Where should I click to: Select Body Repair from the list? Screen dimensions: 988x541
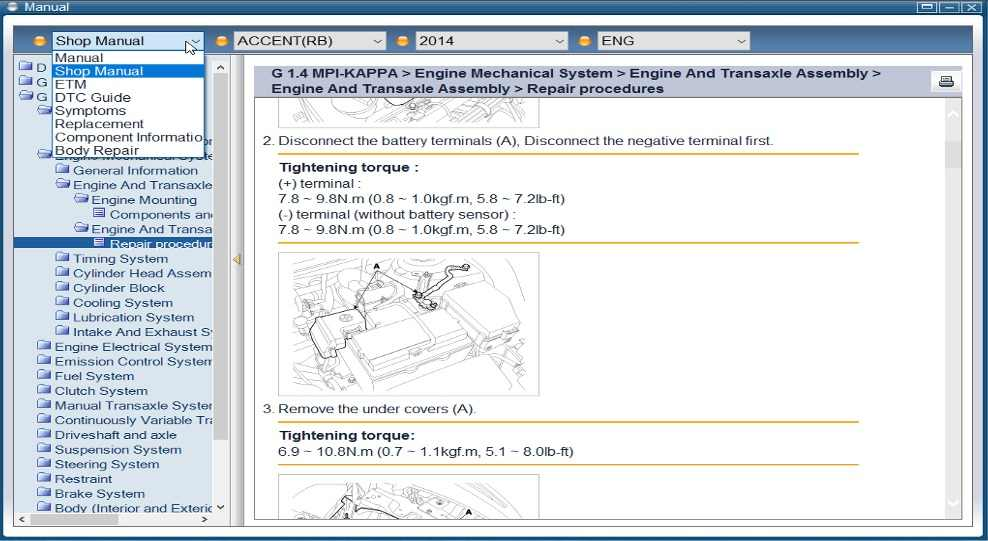coord(96,151)
